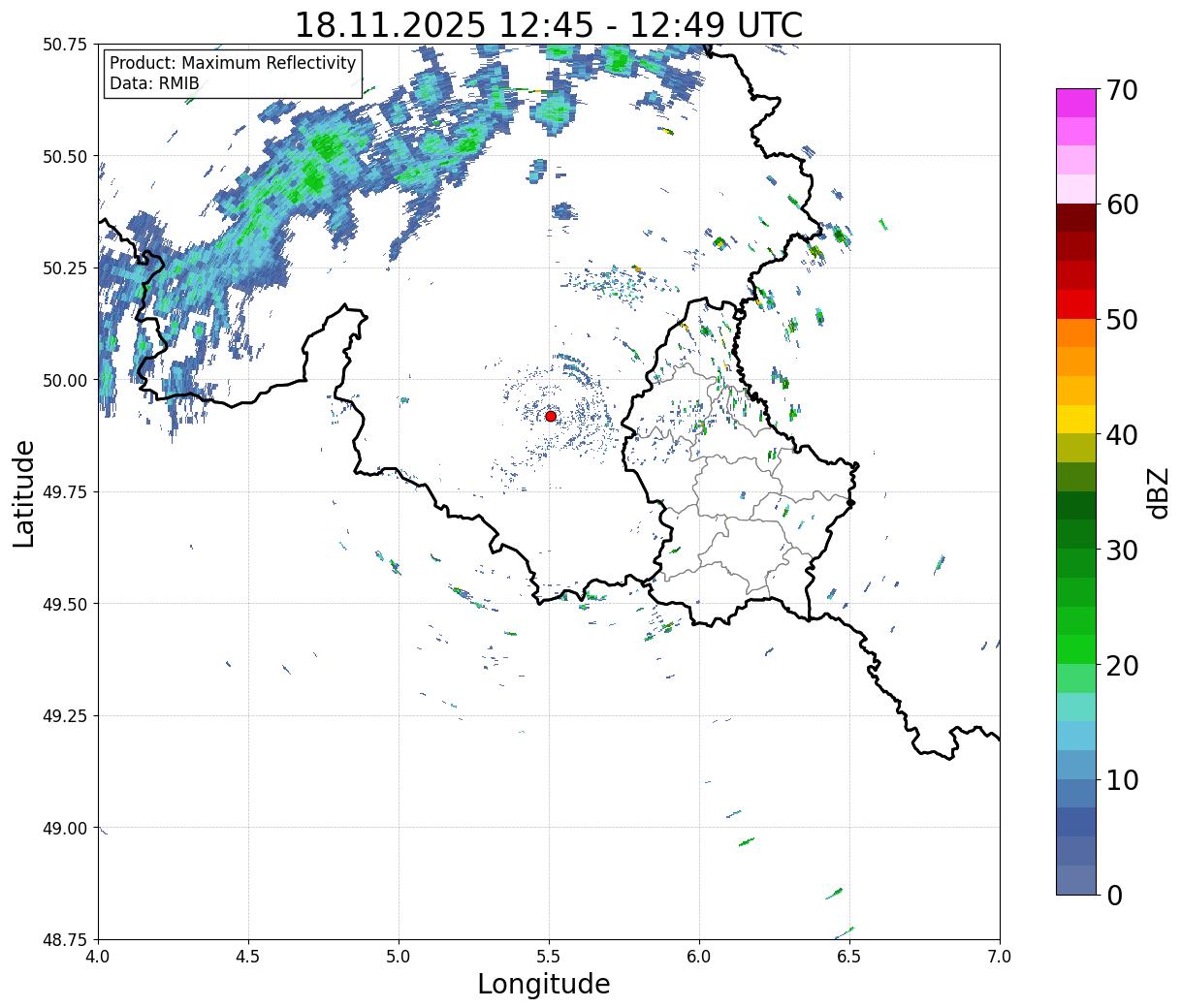Click the latitude tick label 49.50
The image size is (1182, 1008).
(65, 604)
